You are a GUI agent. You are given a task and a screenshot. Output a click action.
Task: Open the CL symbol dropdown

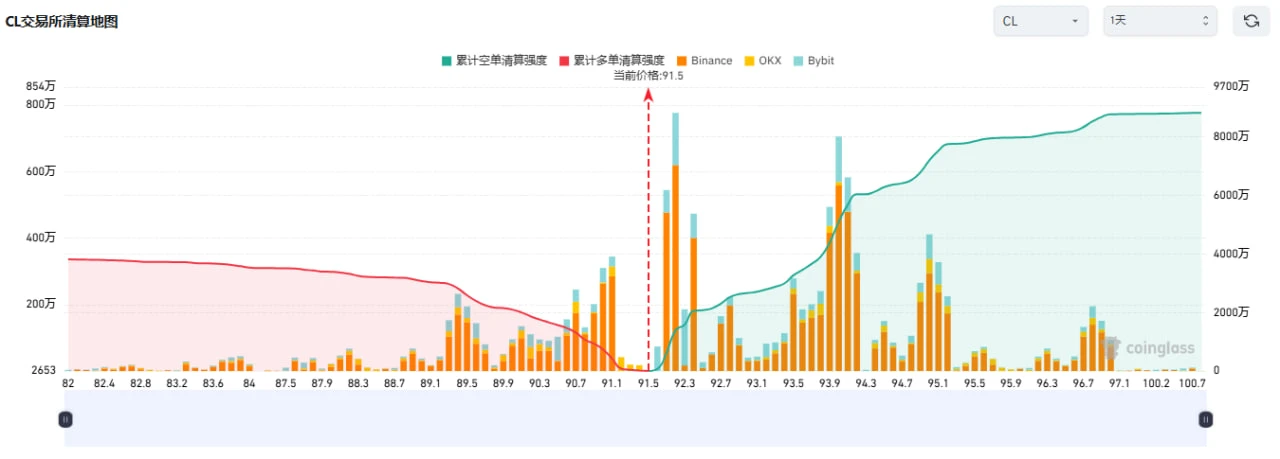(1041, 20)
